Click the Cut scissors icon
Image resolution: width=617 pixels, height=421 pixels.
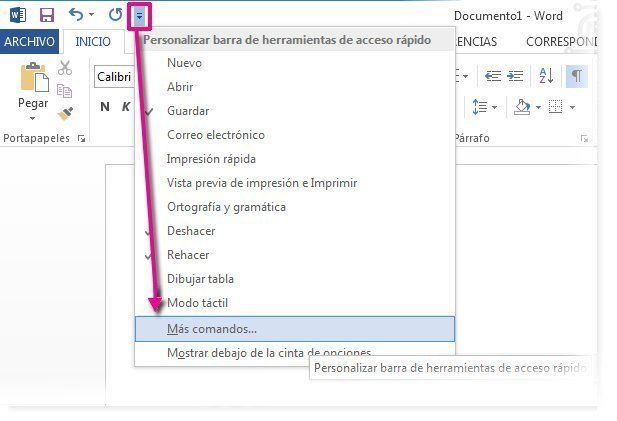pos(65,68)
